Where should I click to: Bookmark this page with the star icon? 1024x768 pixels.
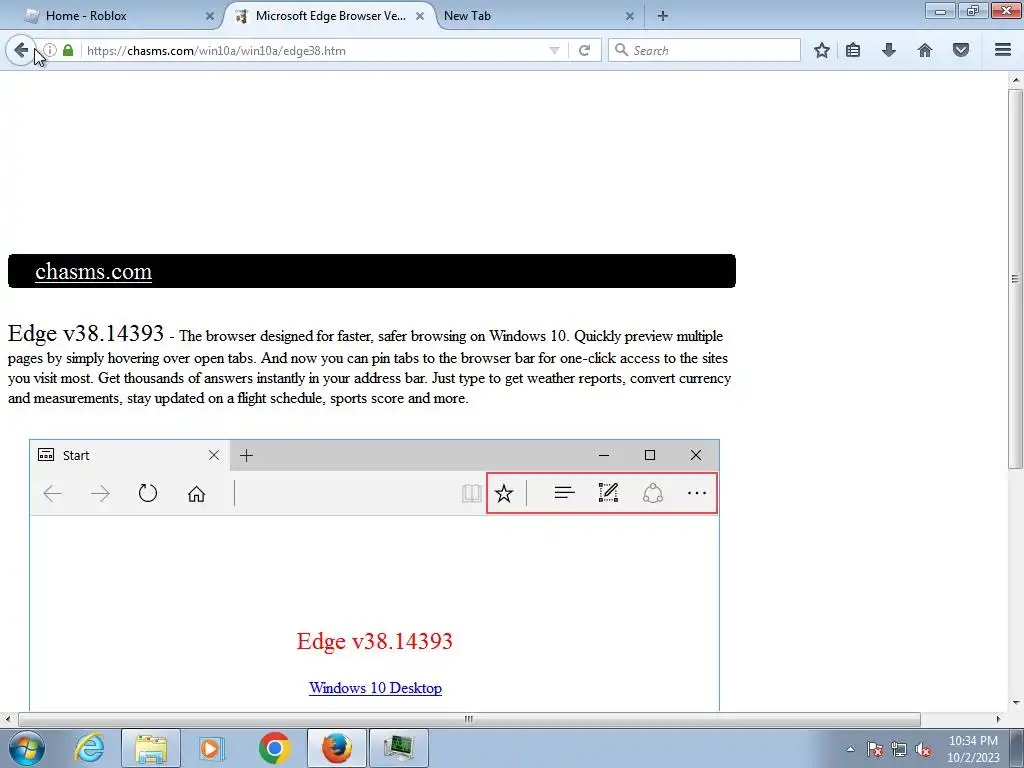click(x=822, y=50)
